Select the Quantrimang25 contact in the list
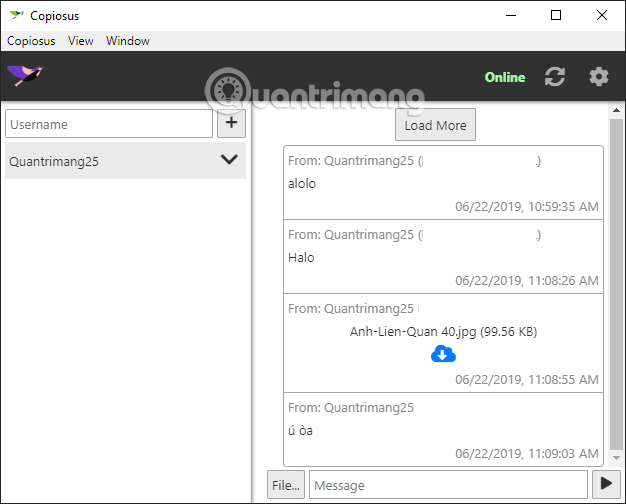 pos(125,161)
